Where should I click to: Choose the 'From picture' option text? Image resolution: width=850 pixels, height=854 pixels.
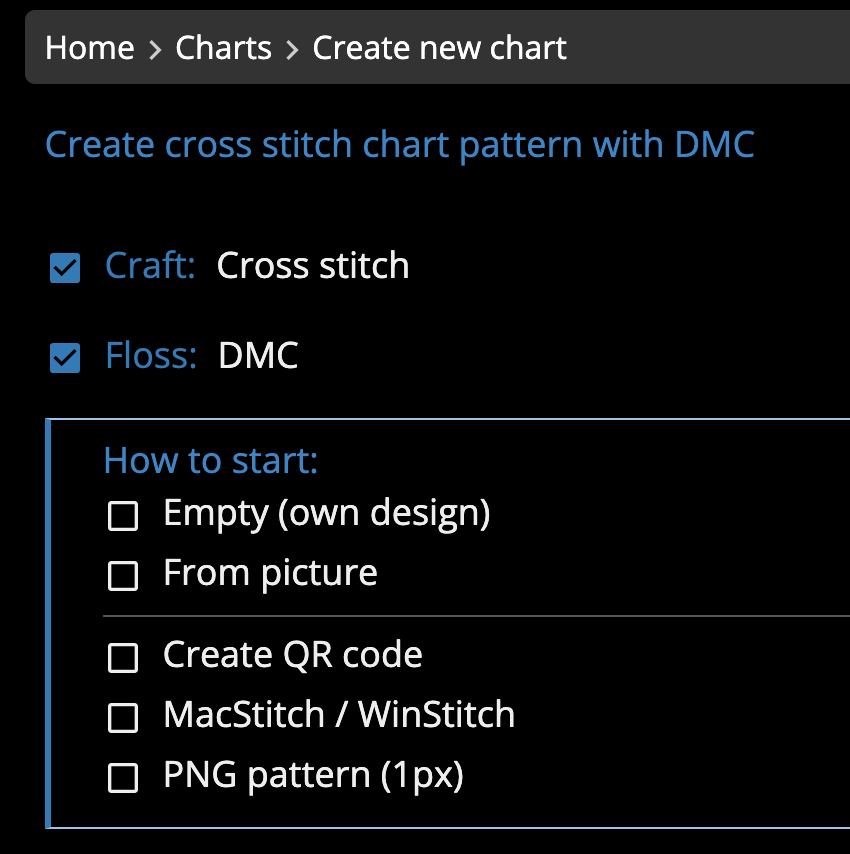click(270, 573)
